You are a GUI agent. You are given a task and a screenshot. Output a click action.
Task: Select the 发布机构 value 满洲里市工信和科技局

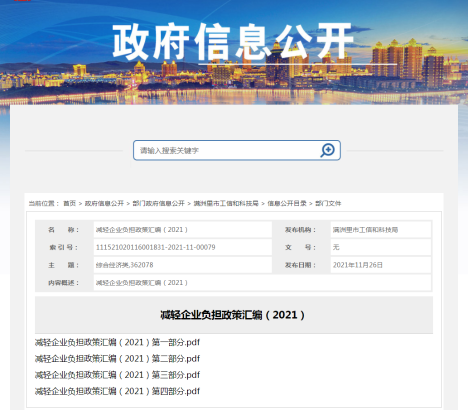tap(365, 230)
